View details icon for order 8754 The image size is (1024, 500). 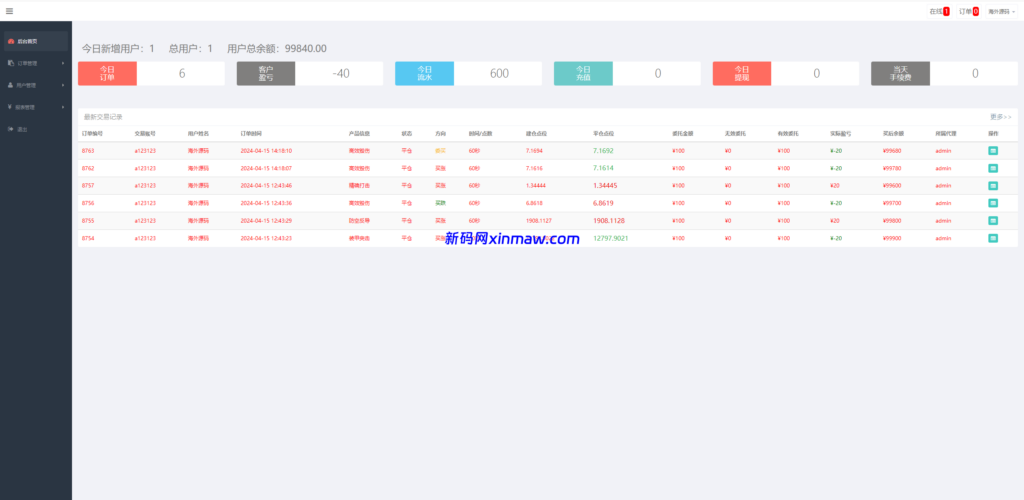993,238
